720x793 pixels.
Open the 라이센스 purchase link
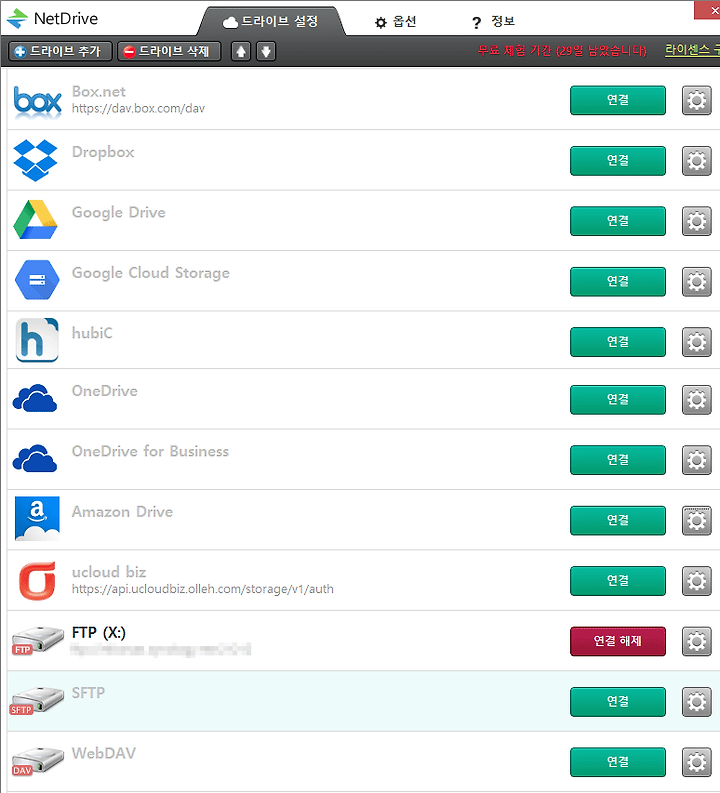click(692, 50)
